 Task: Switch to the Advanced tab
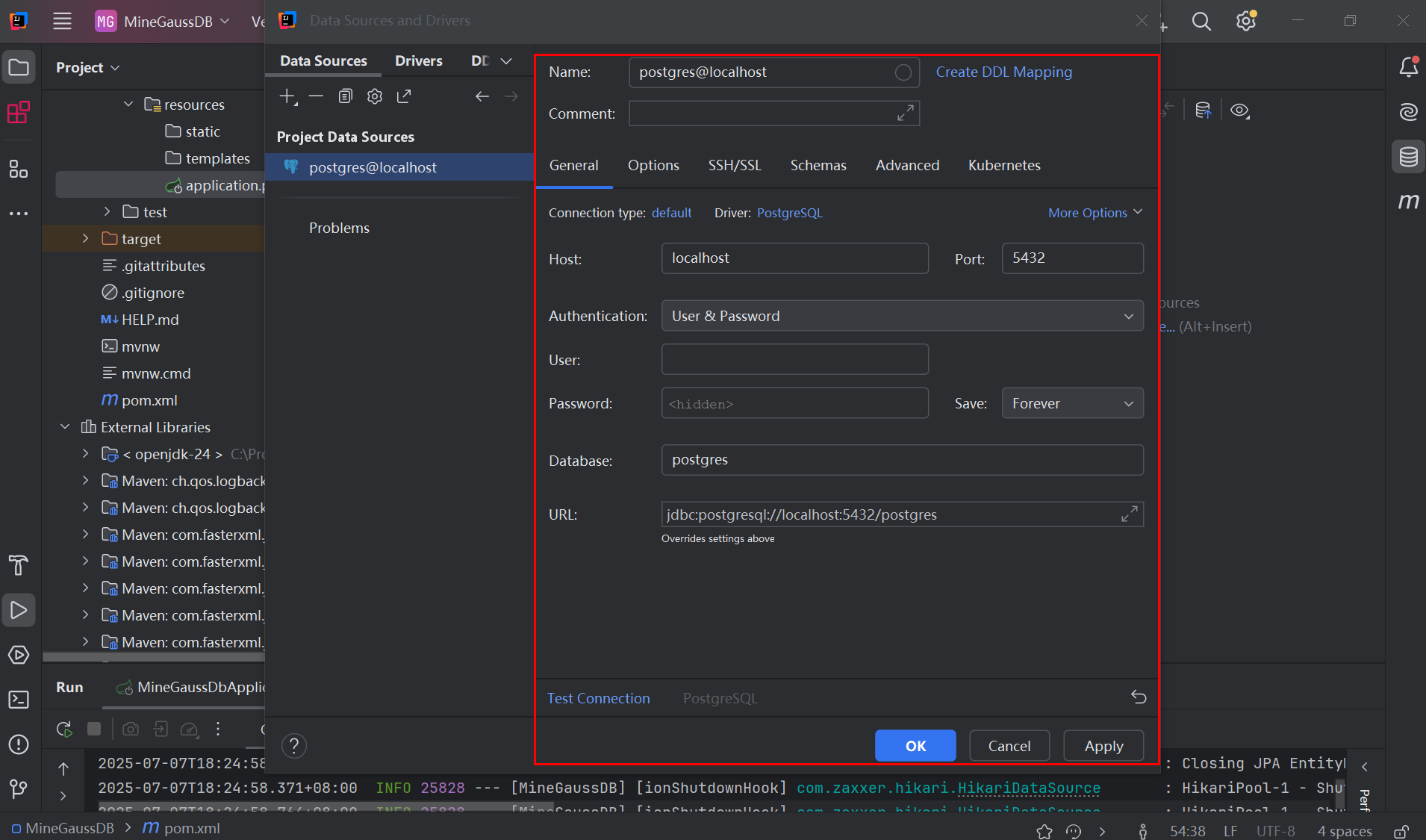[907, 165]
